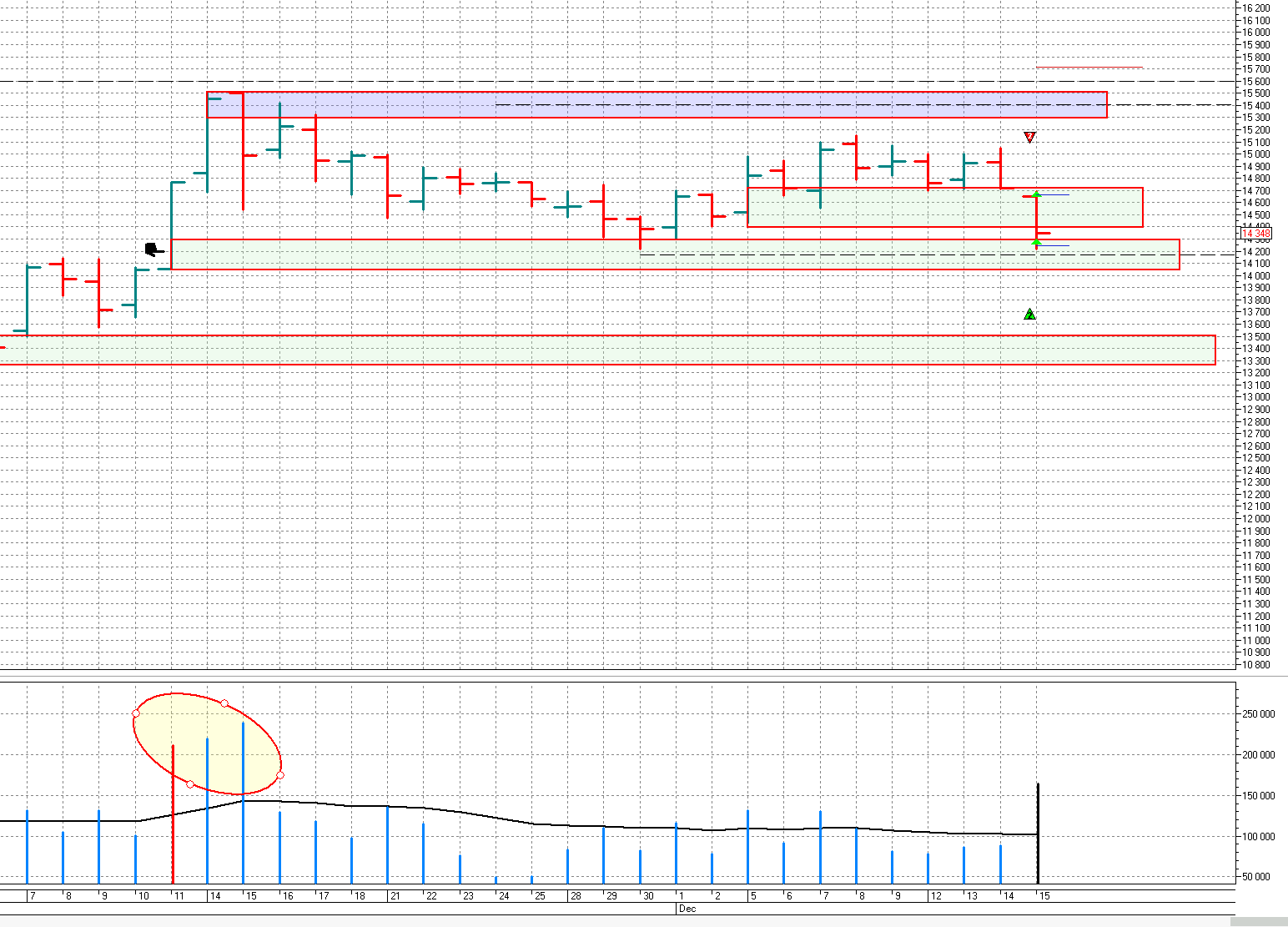Screen dimensions: 1288x927
Task: Click the ellipse's rightmost handle point
Action: click(x=279, y=775)
